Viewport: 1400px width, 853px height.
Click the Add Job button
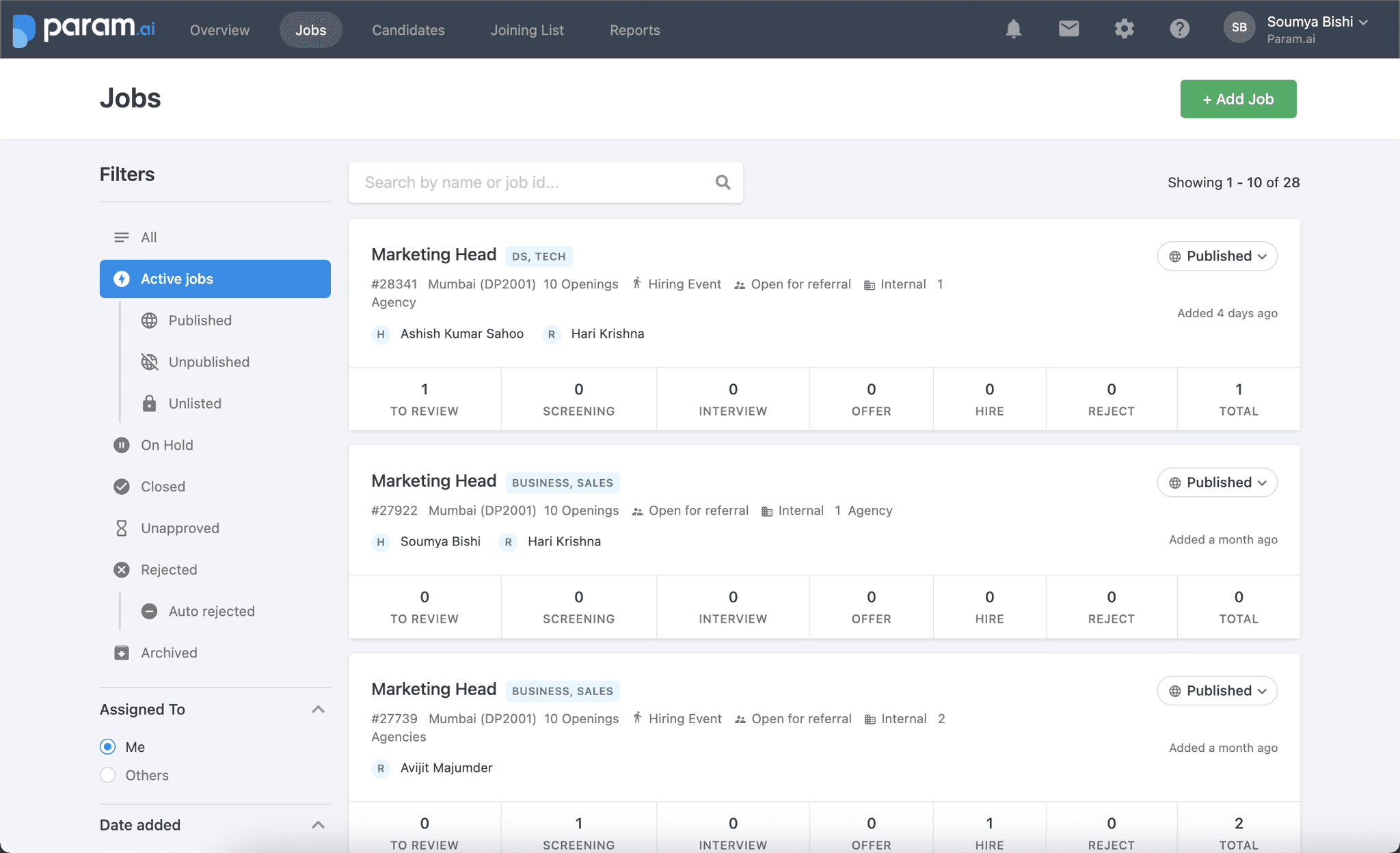1238,99
